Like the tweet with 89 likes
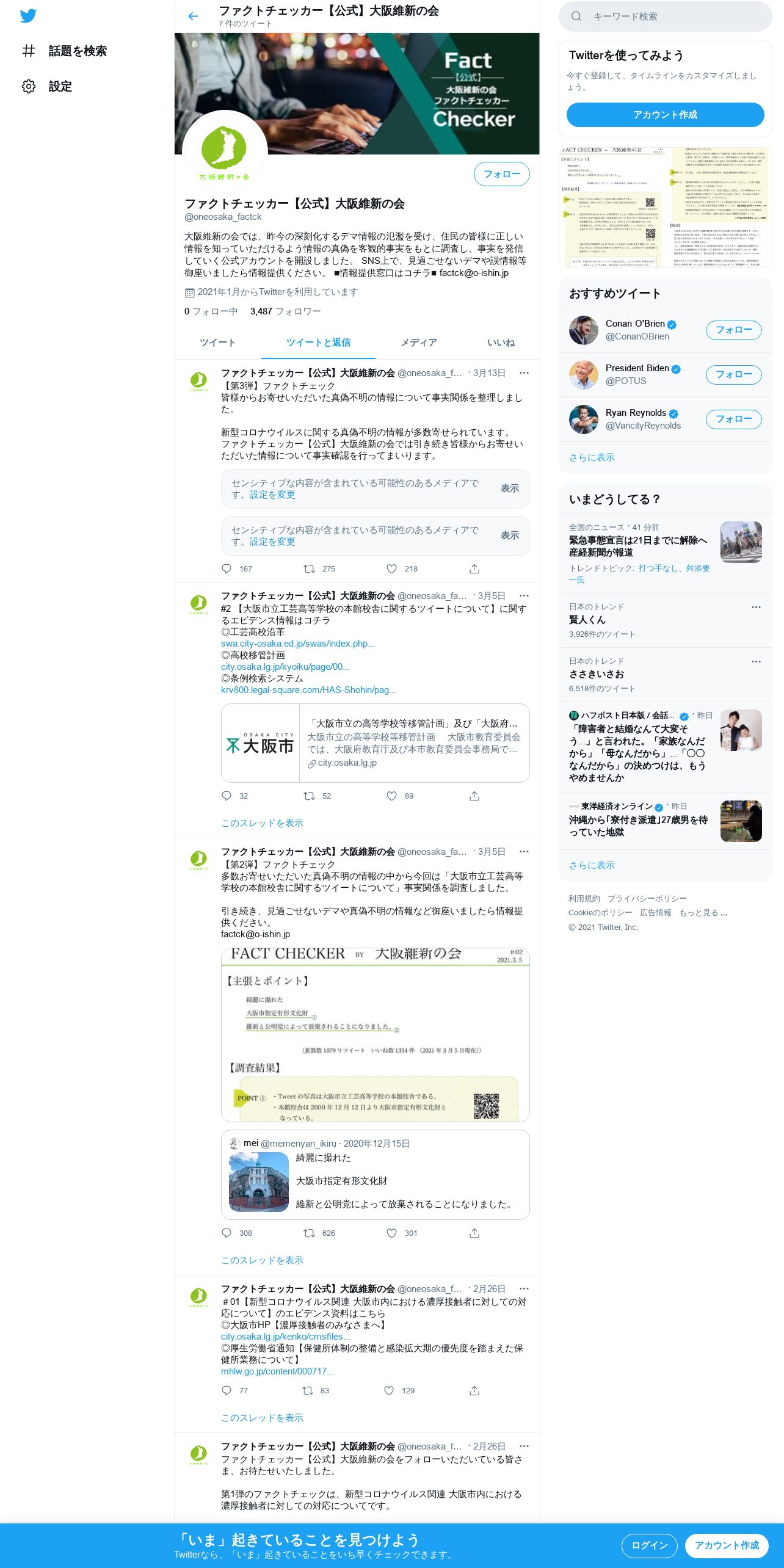Viewport: 784px width, 1568px height. tap(392, 796)
